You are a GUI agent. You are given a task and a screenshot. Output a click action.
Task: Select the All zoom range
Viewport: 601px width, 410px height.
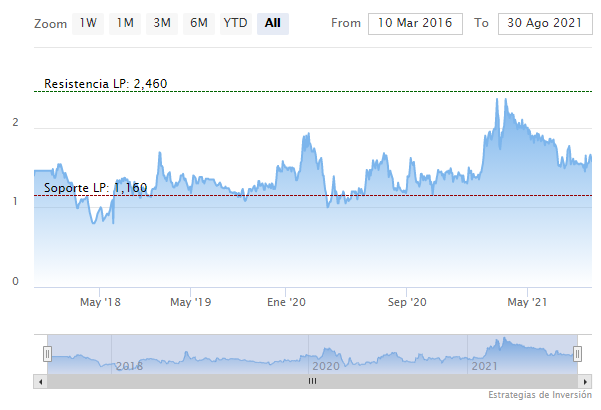(273, 24)
